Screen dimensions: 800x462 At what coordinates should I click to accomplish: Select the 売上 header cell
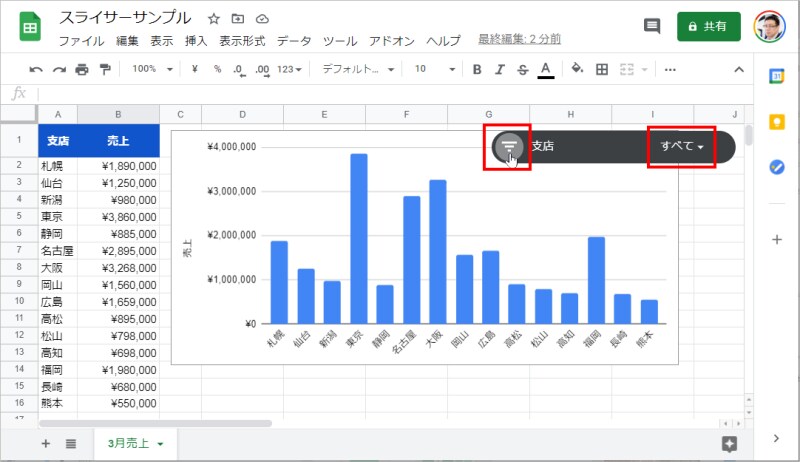tap(118, 141)
